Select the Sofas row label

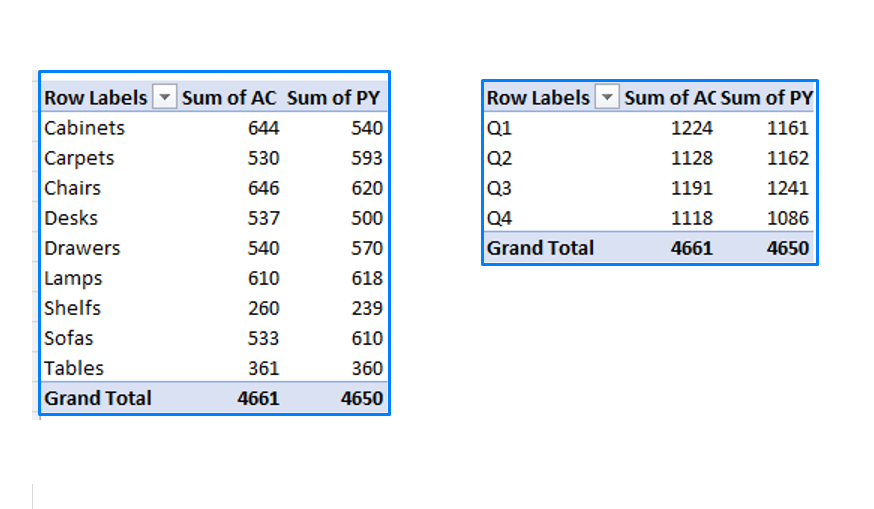click(x=69, y=338)
